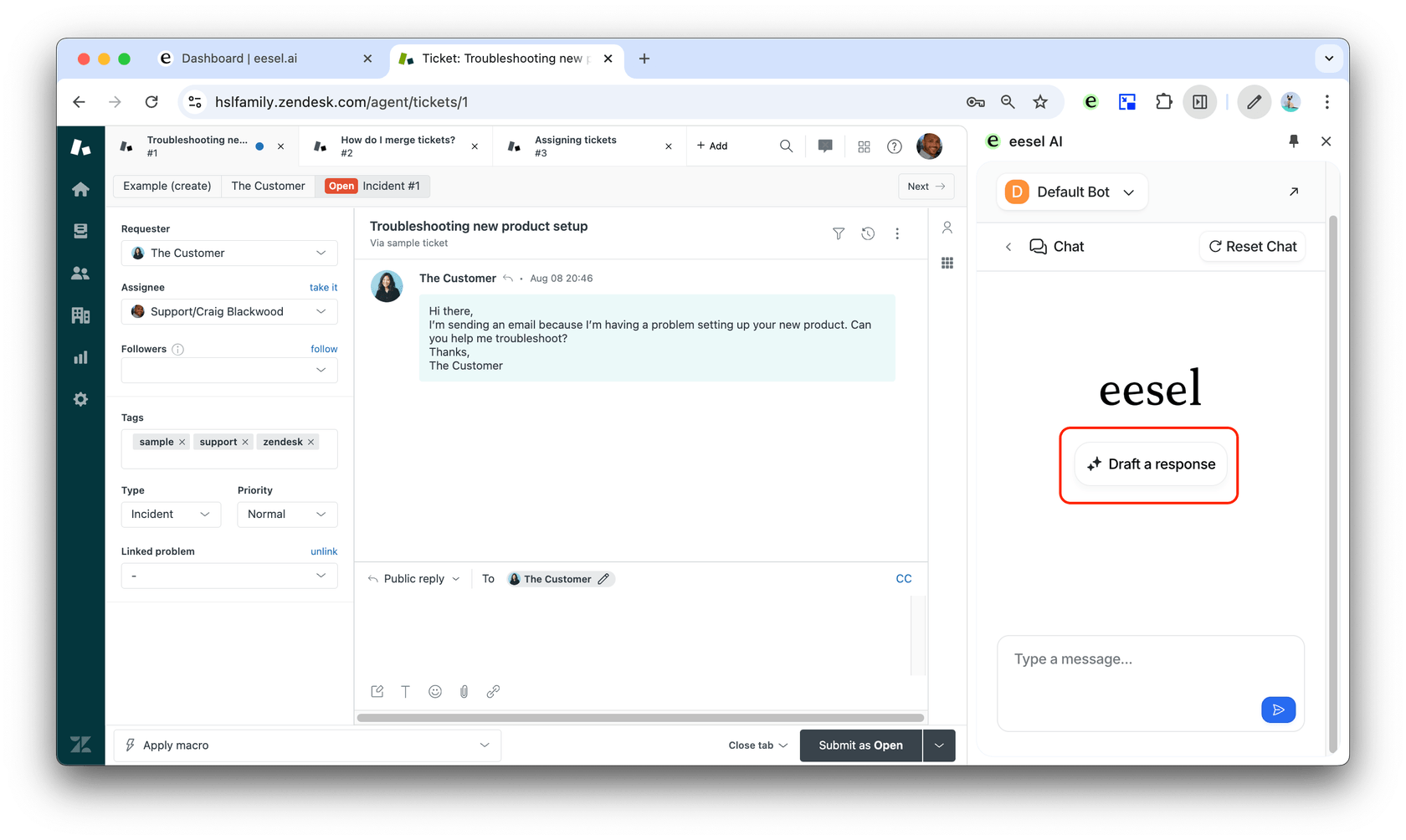Click the take it link

pos(323,287)
